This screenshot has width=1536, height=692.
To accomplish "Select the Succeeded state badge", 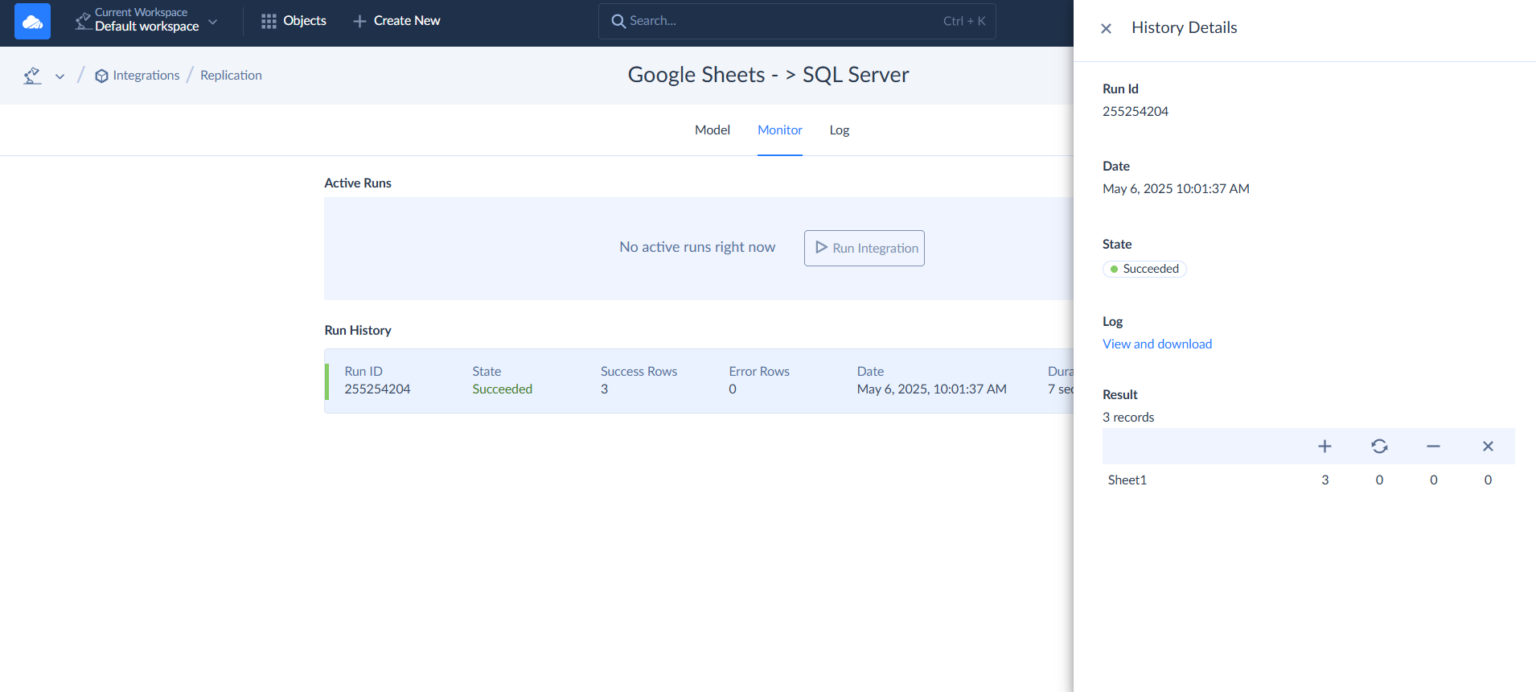I will tap(1144, 268).
